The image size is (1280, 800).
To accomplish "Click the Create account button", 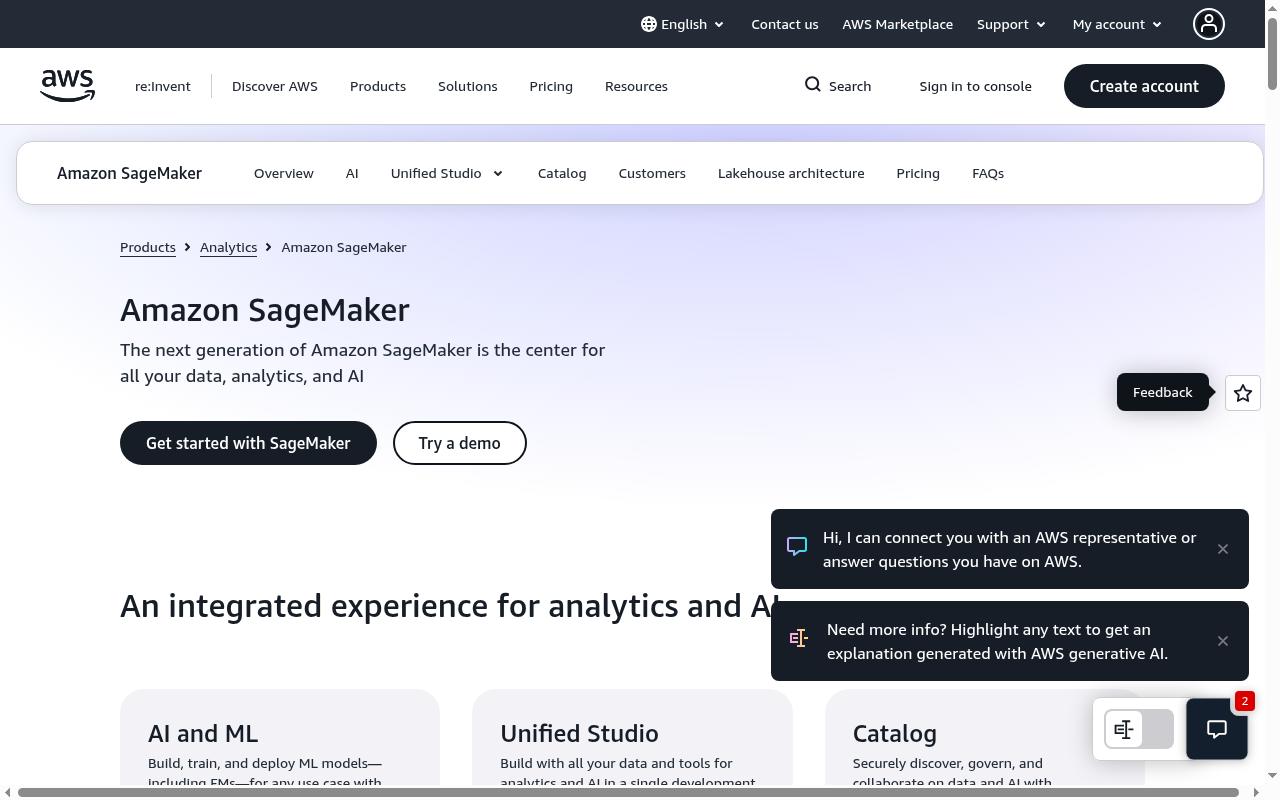I will (x=1144, y=86).
